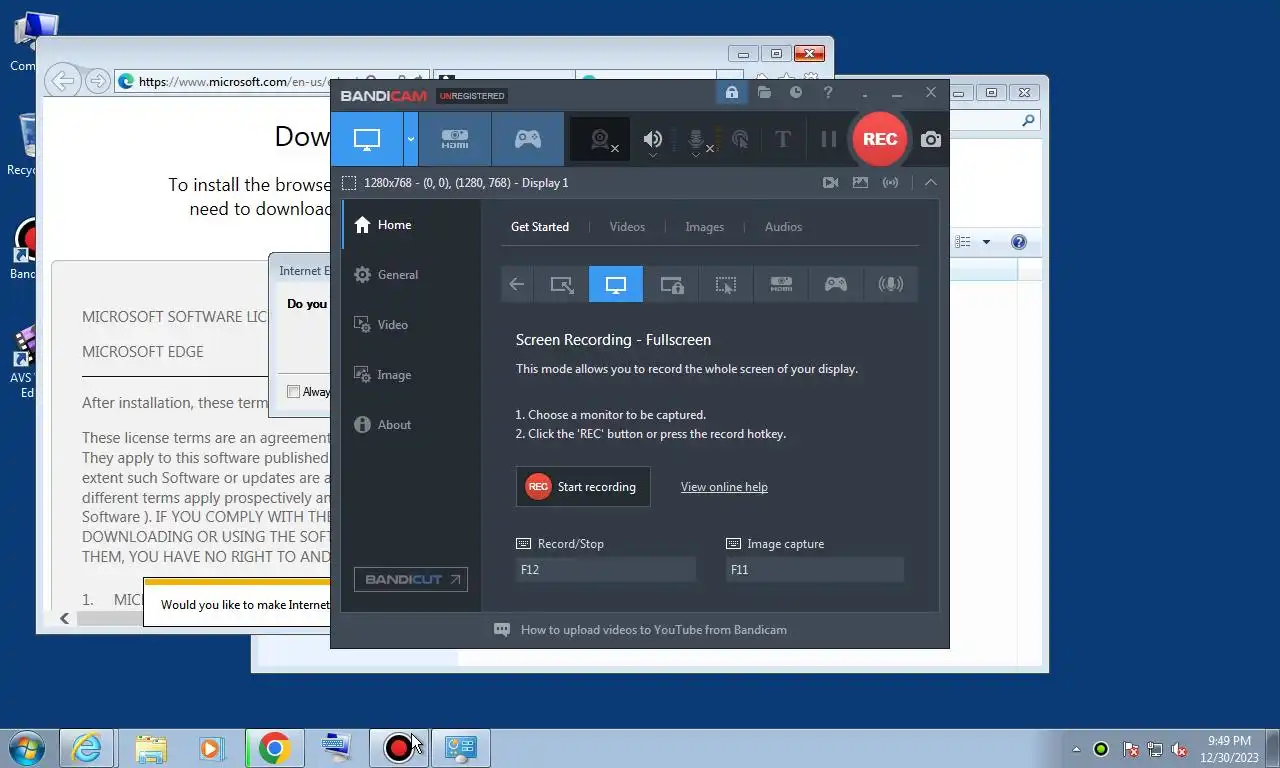Open File Explorer from the taskbar

(151, 748)
